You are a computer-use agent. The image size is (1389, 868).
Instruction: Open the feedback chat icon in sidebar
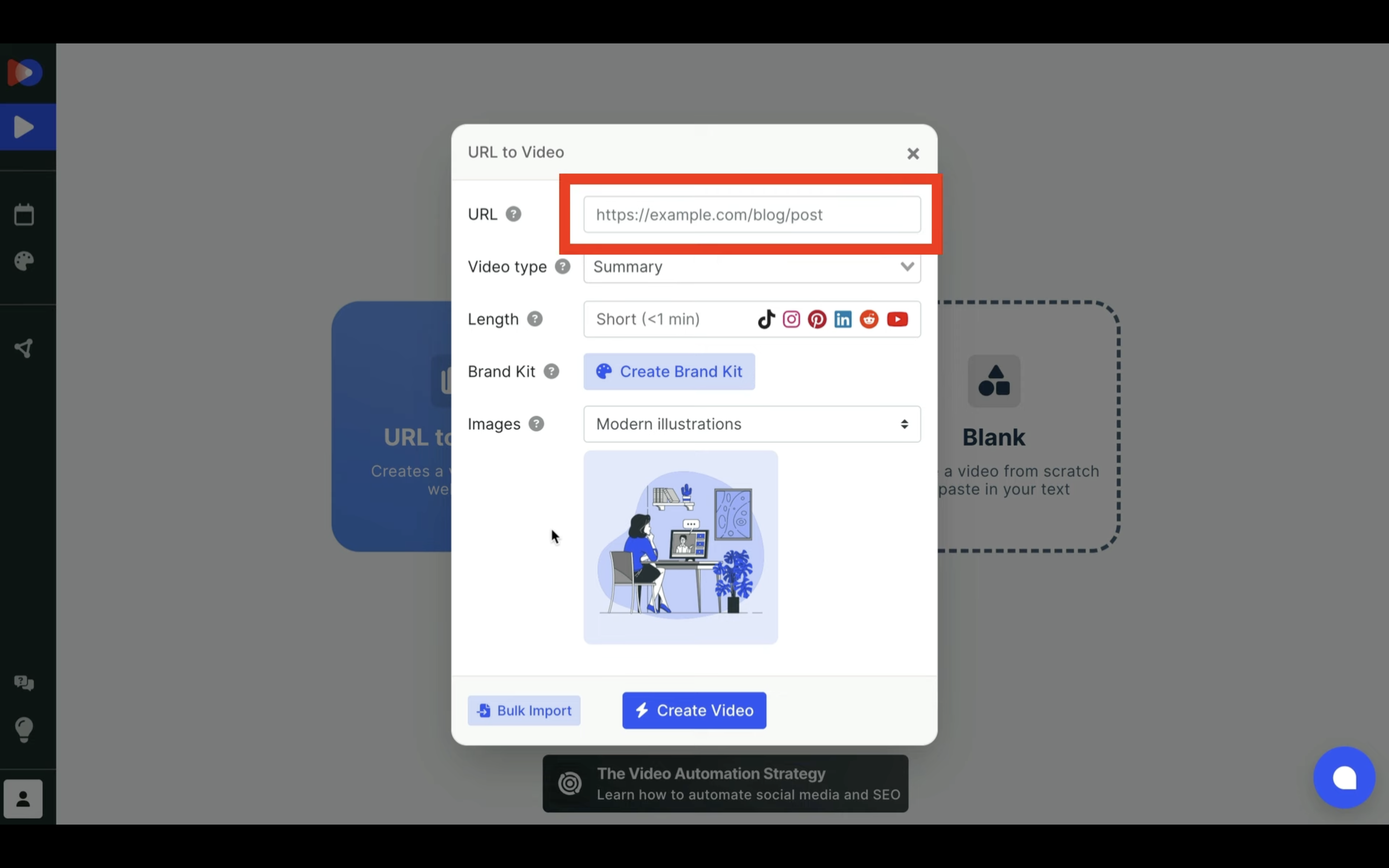(x=24, y=682)
